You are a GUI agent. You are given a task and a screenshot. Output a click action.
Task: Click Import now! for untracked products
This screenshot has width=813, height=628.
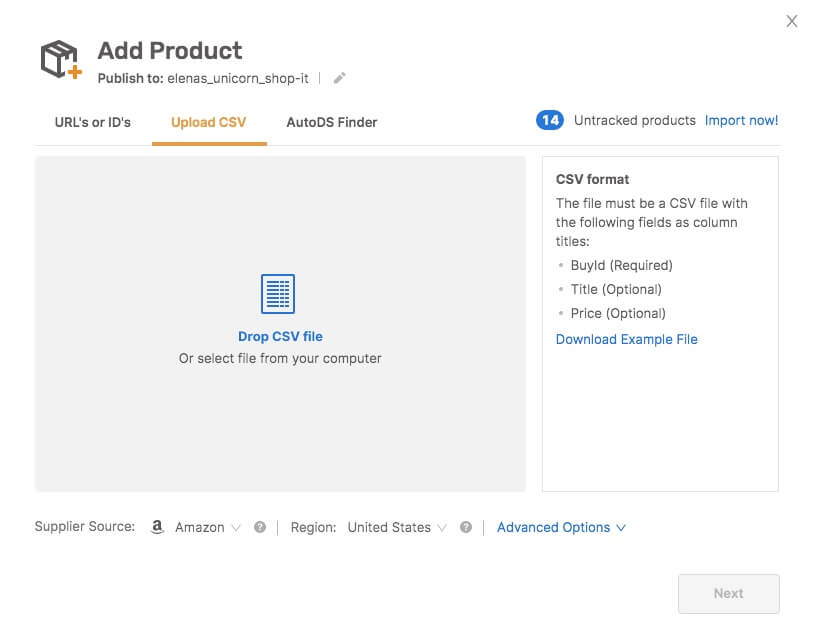741,119
